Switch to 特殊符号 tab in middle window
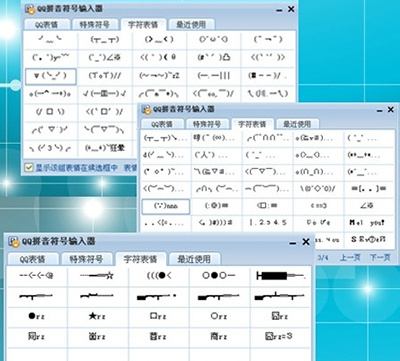Viewport: 400px width, 361px height. 207,124
